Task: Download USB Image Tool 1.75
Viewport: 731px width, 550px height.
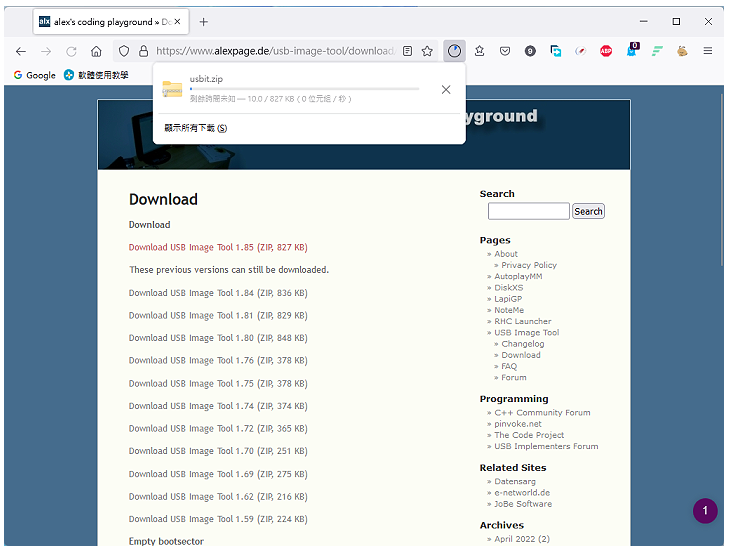Action: point(218,384)
